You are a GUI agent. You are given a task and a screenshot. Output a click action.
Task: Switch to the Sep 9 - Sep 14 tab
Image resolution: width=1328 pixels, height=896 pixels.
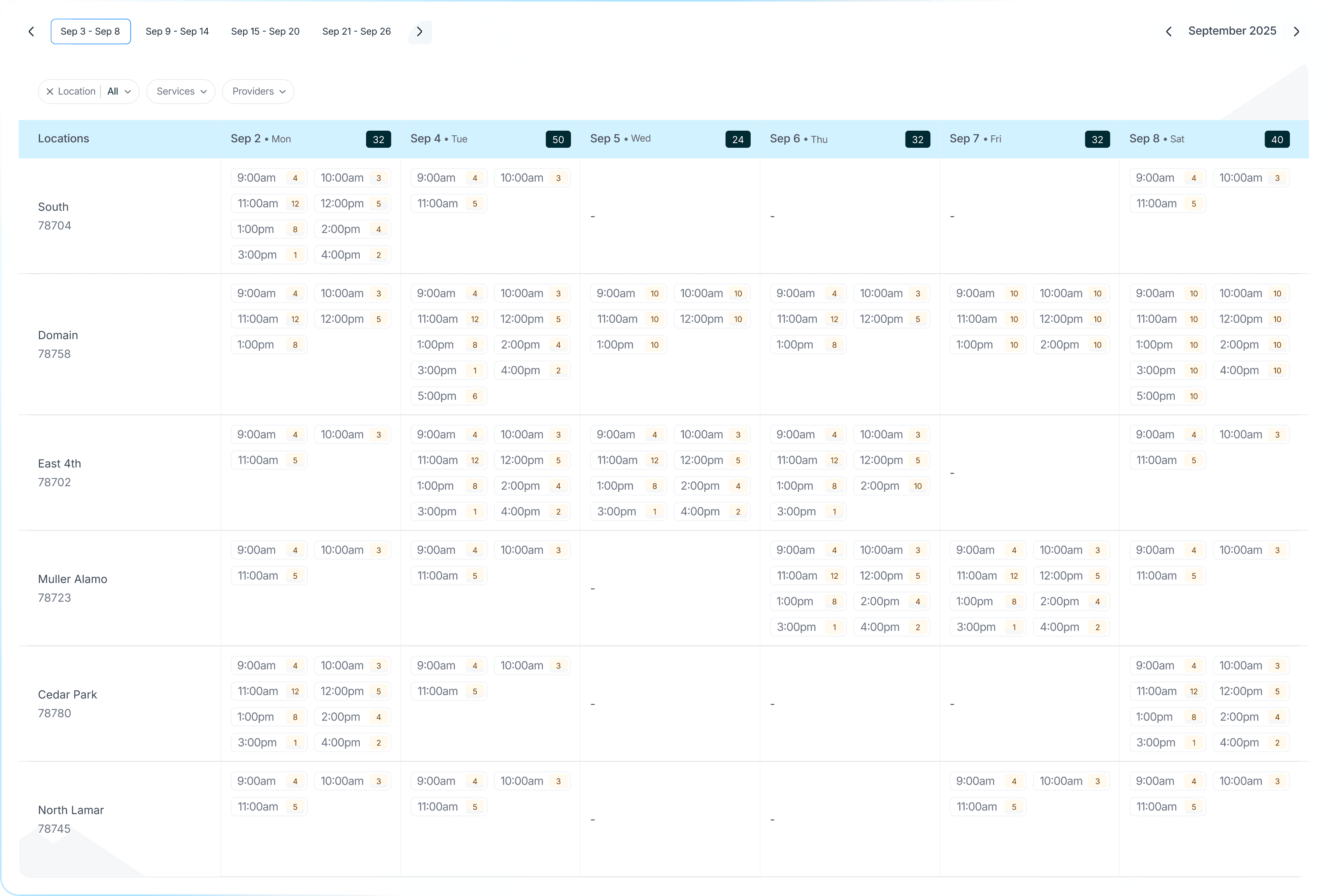[177, 31]
